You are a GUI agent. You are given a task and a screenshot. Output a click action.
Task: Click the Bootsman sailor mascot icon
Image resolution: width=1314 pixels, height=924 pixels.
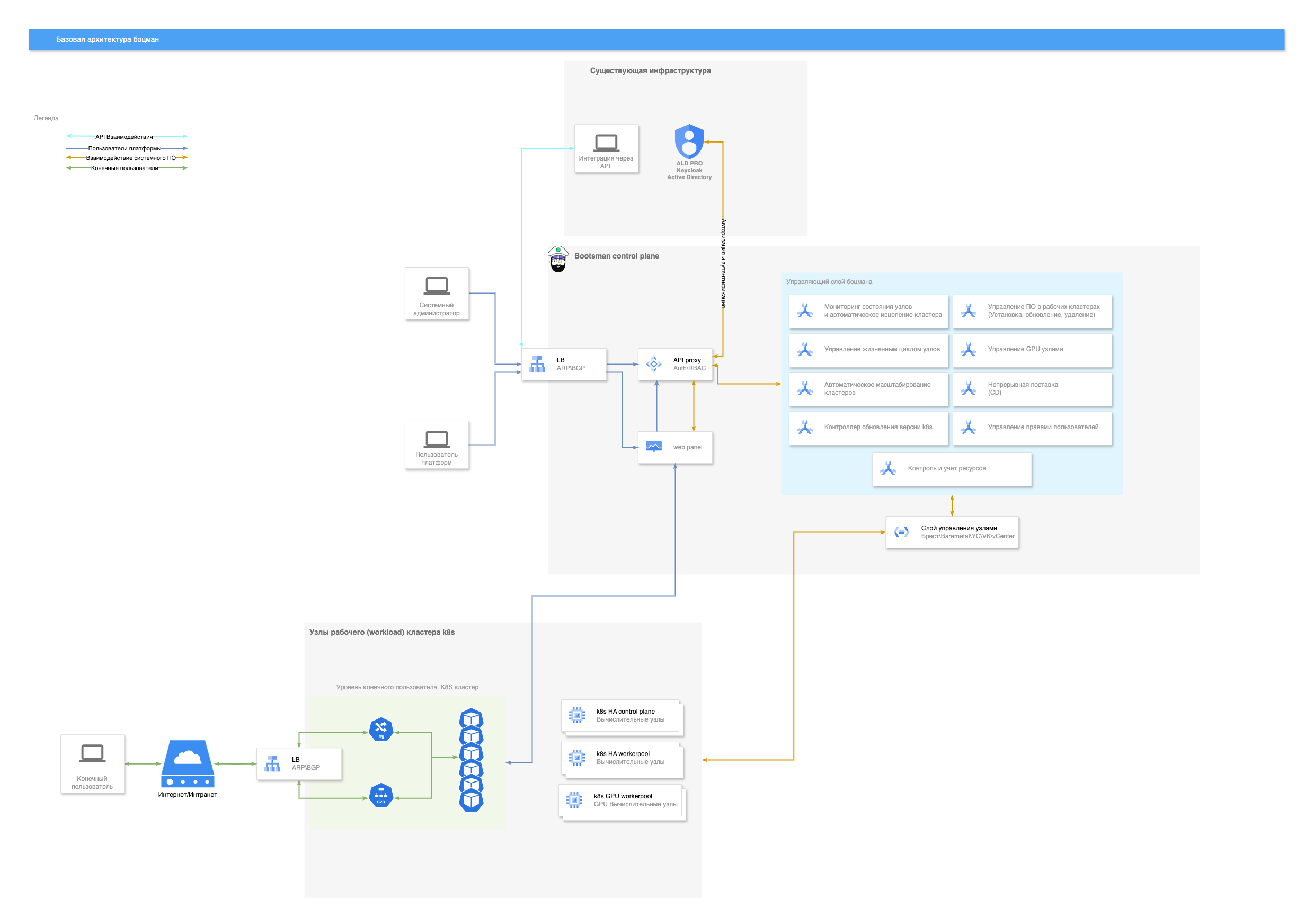click(x=557, y=259)
